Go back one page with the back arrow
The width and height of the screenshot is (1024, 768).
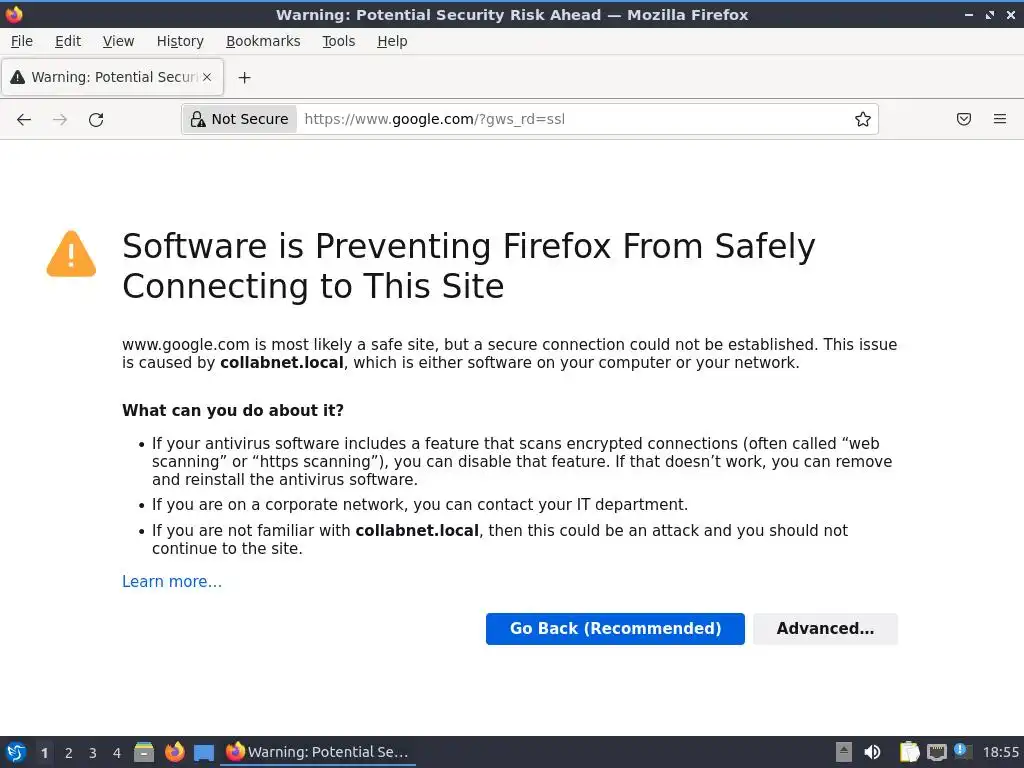(24, 120)
